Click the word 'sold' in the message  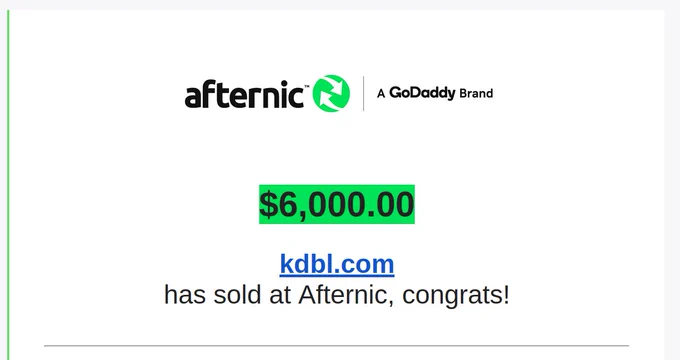click(x=237, y=295)
